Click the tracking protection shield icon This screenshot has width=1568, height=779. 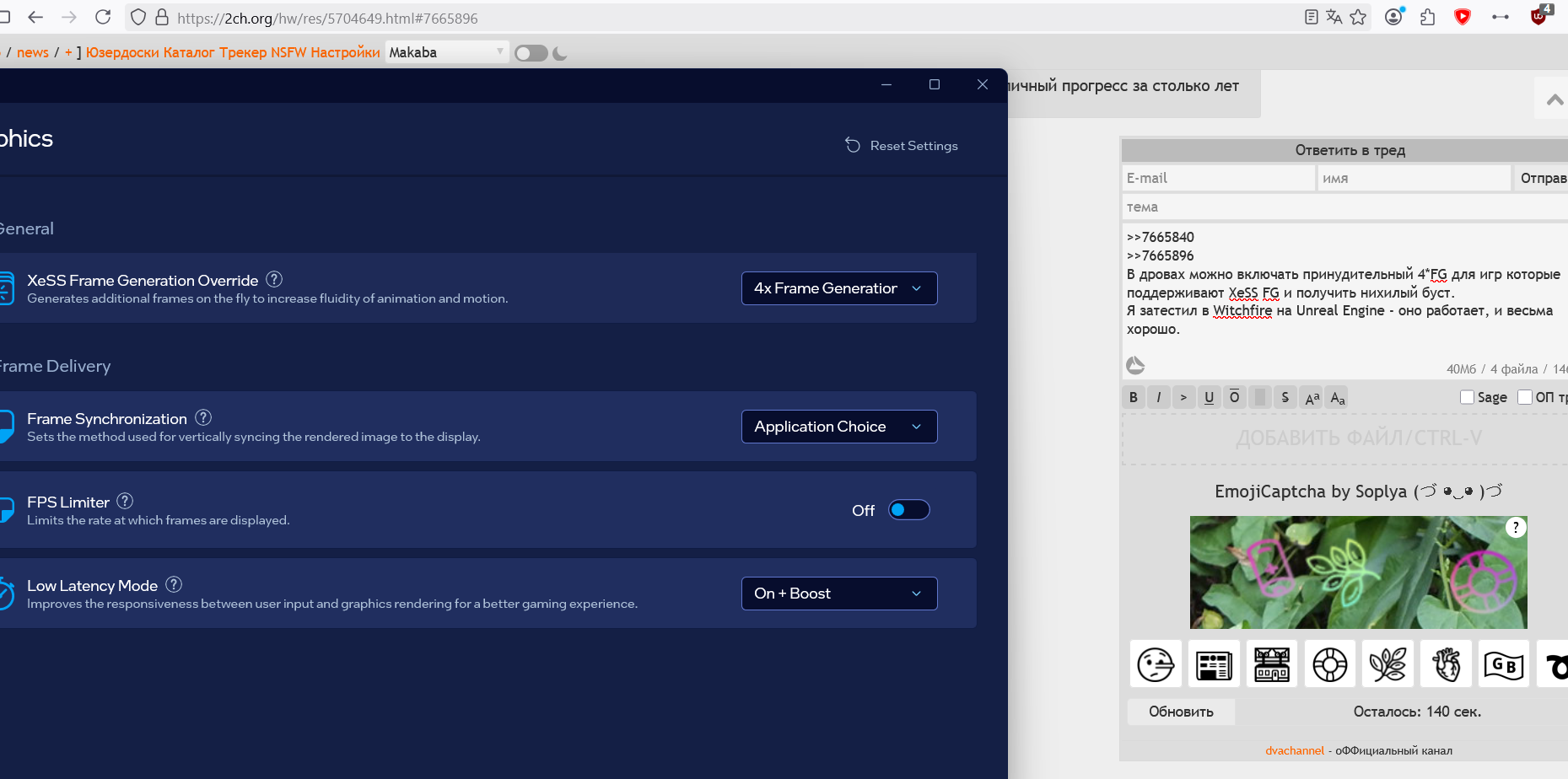[138, 17]
